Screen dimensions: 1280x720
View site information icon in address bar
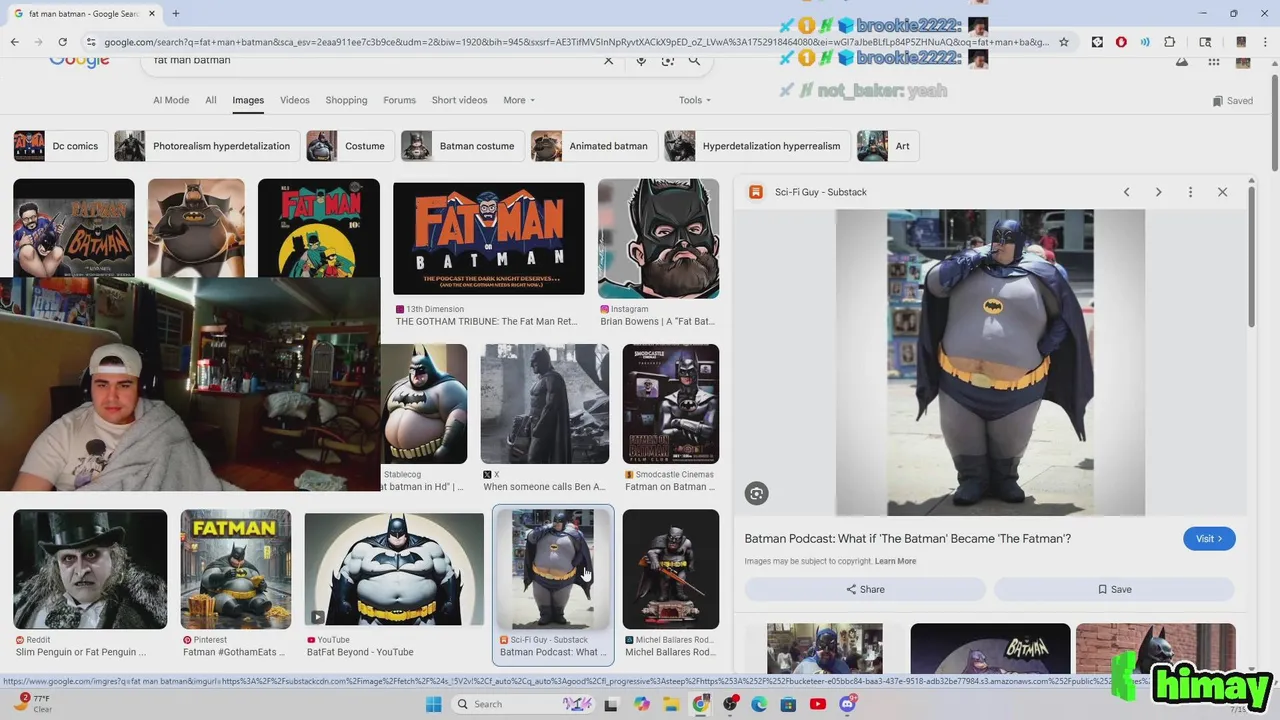click(x=91, y=42)
